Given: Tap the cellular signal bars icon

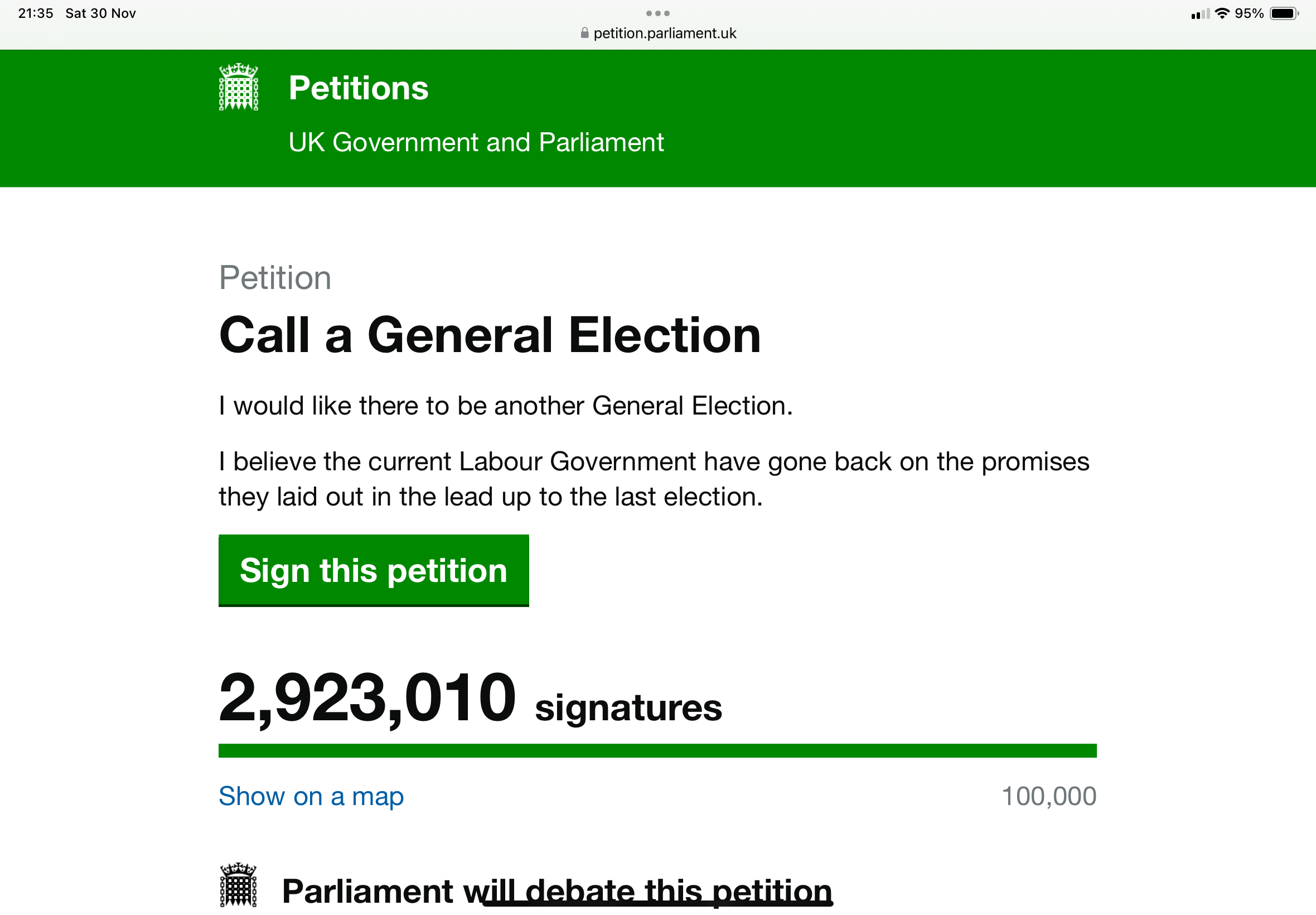Looking at the screenshot, I should coord(1199,14).
